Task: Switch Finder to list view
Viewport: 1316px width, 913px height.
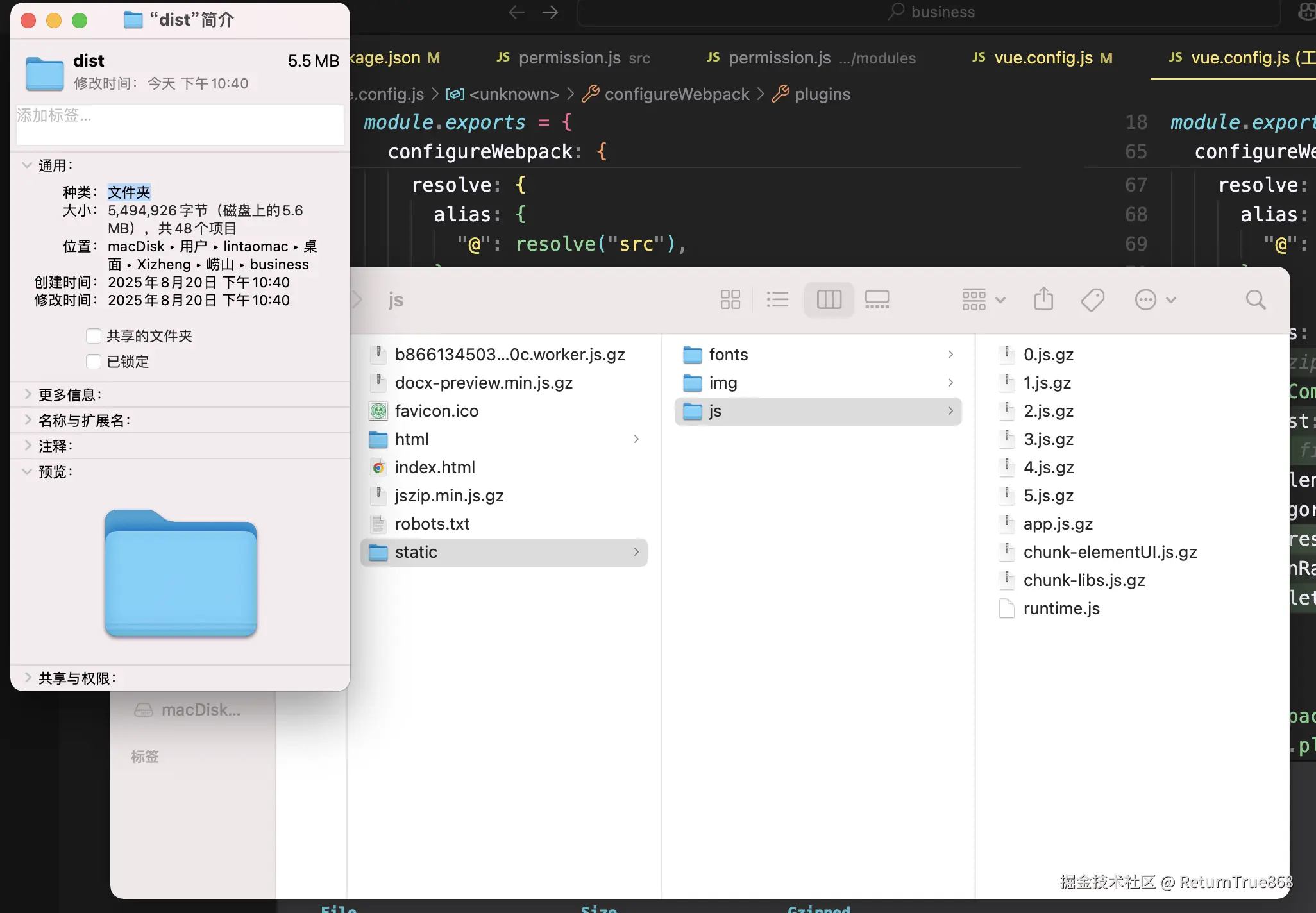Action: (777, 299)
